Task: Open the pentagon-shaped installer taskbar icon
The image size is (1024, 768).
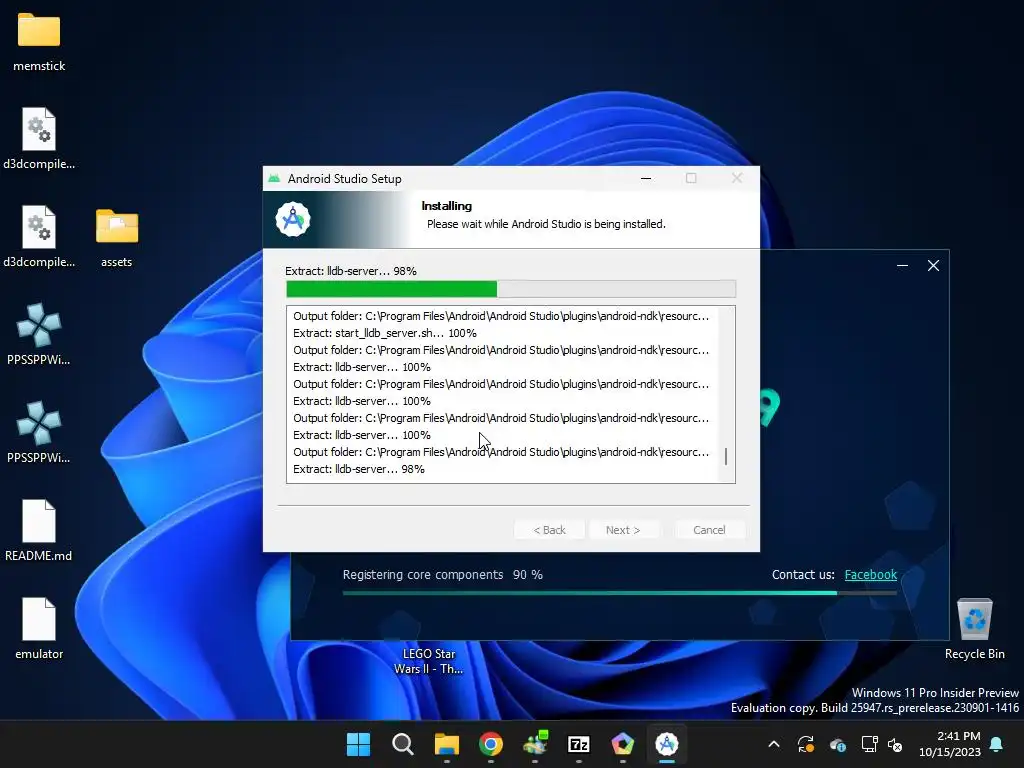Action: [622, 744]
